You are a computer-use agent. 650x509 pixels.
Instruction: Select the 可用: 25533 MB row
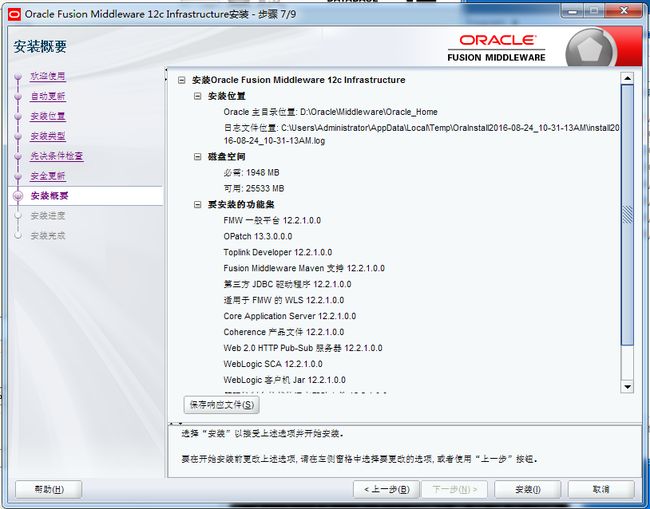click(x=254, y=189)
